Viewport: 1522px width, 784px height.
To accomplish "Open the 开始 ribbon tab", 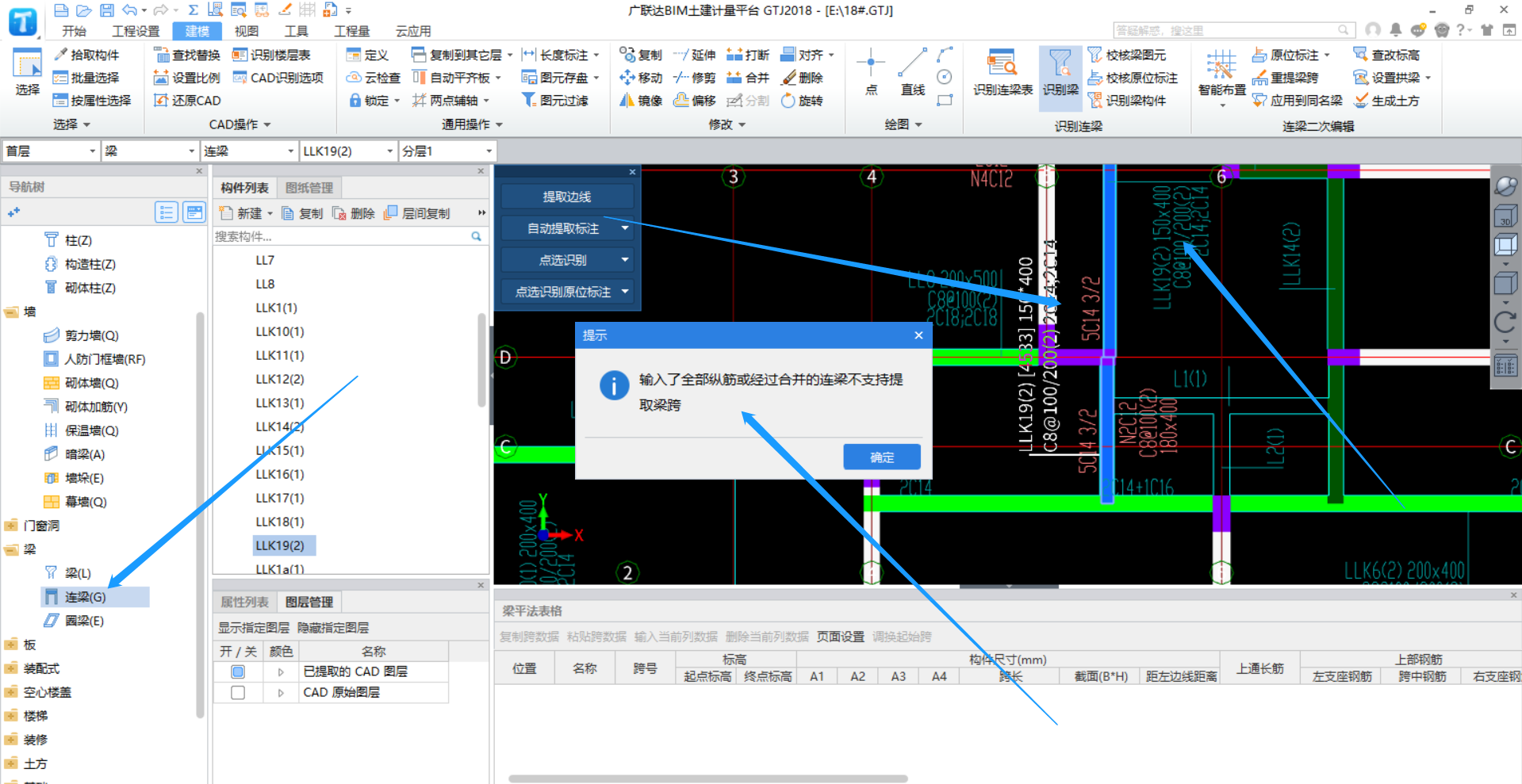I will pyautogui.click(x=75, y=31).
